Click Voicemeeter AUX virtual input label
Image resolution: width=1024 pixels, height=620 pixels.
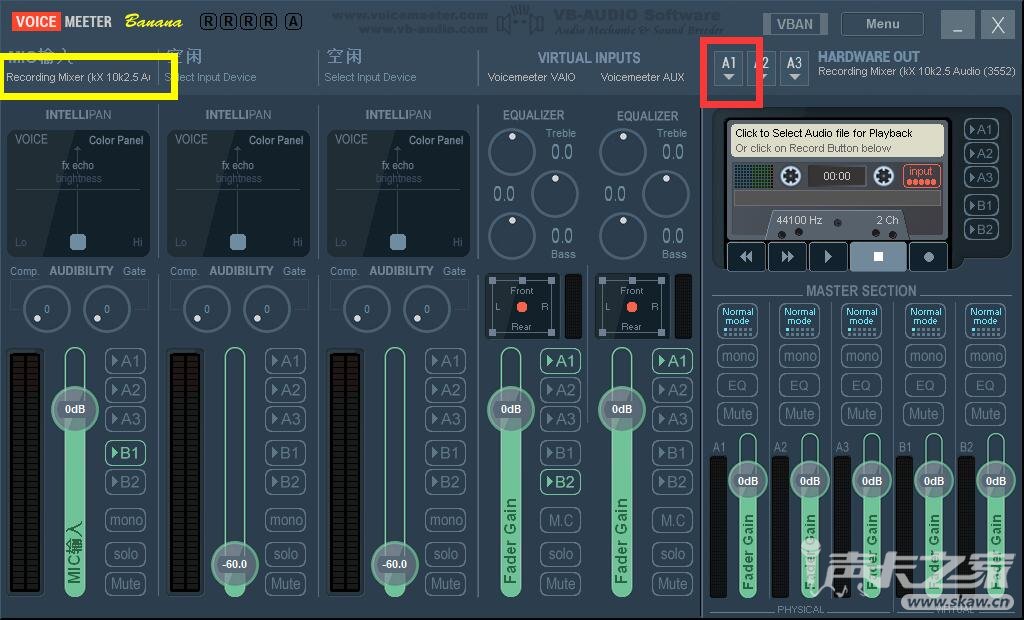tap(643, 77)
